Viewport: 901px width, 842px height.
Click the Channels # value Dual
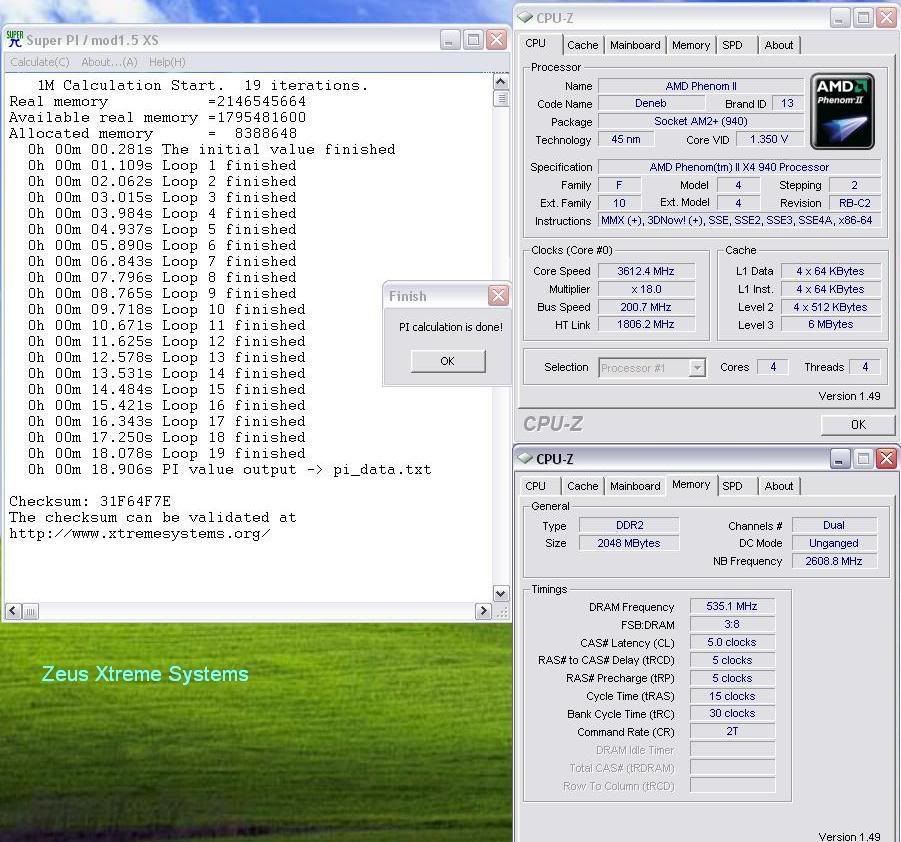[x=834, y=525]
